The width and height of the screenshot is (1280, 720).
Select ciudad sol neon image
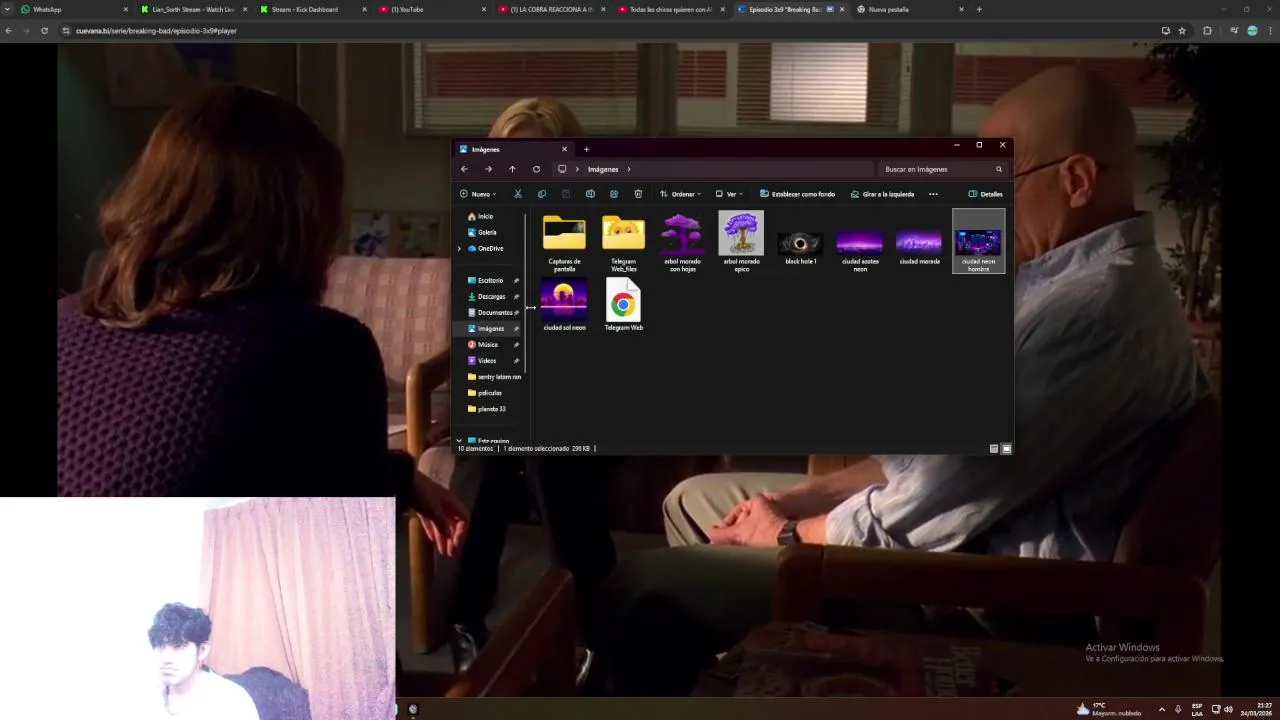pyautogui.click(x=564, y=305)
